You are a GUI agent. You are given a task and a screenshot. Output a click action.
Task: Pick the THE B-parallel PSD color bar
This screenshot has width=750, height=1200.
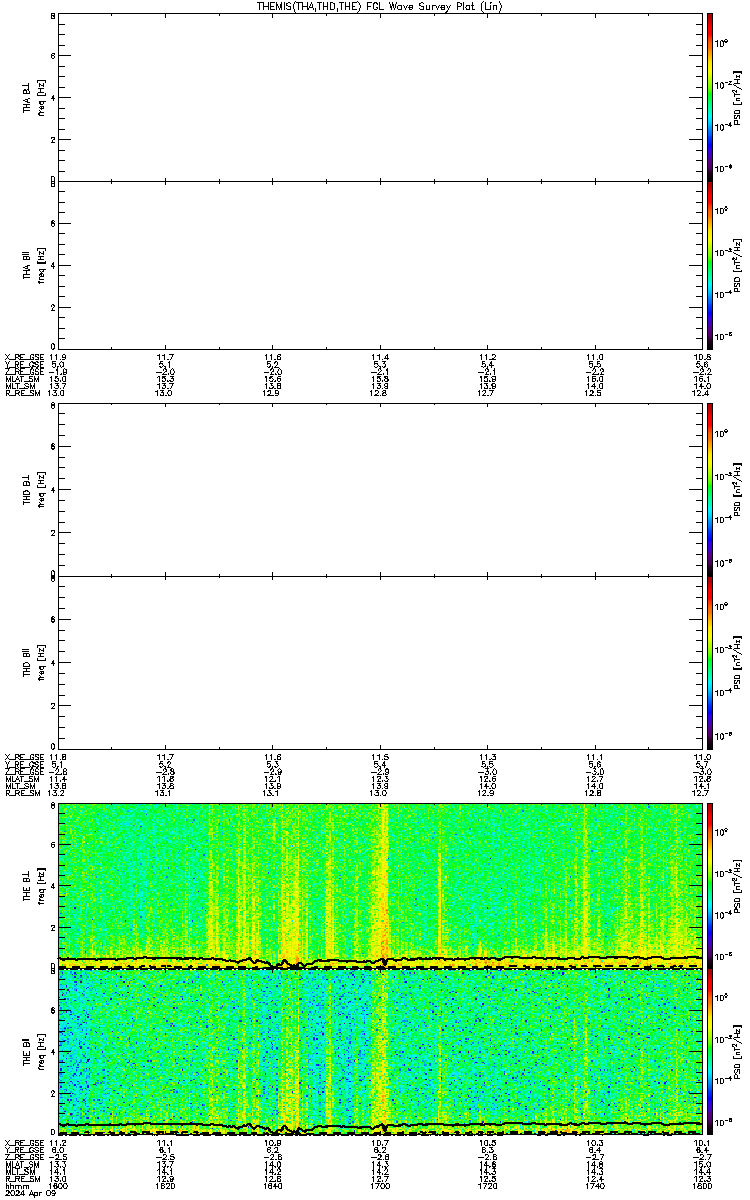click(x=709, y=1051)
